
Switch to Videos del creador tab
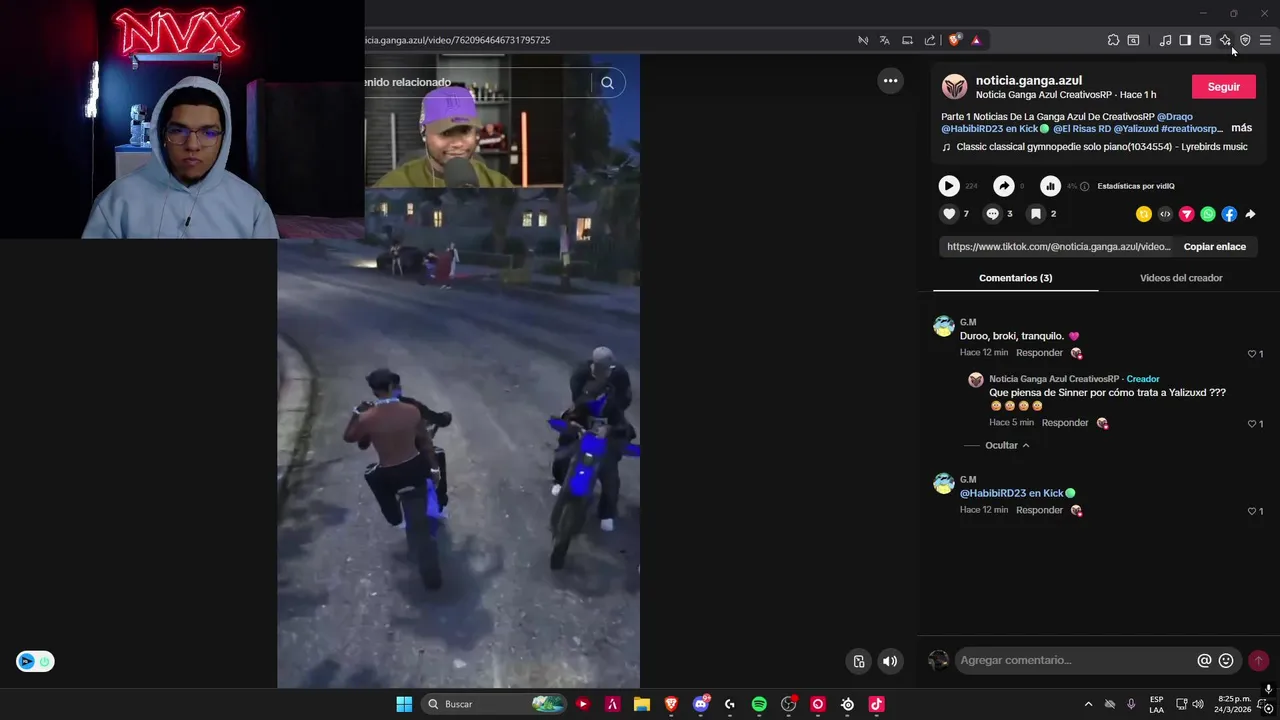pos(1181,278)
